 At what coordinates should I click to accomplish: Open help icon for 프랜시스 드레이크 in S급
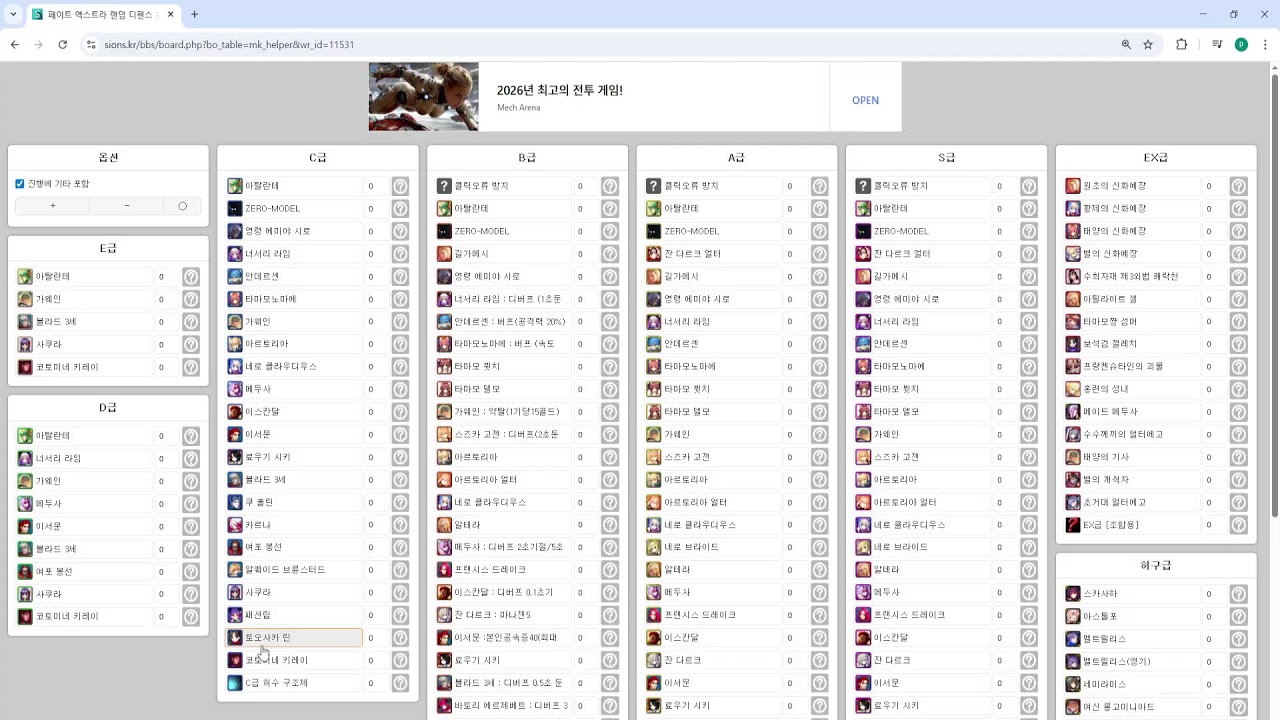[1029, 615]
